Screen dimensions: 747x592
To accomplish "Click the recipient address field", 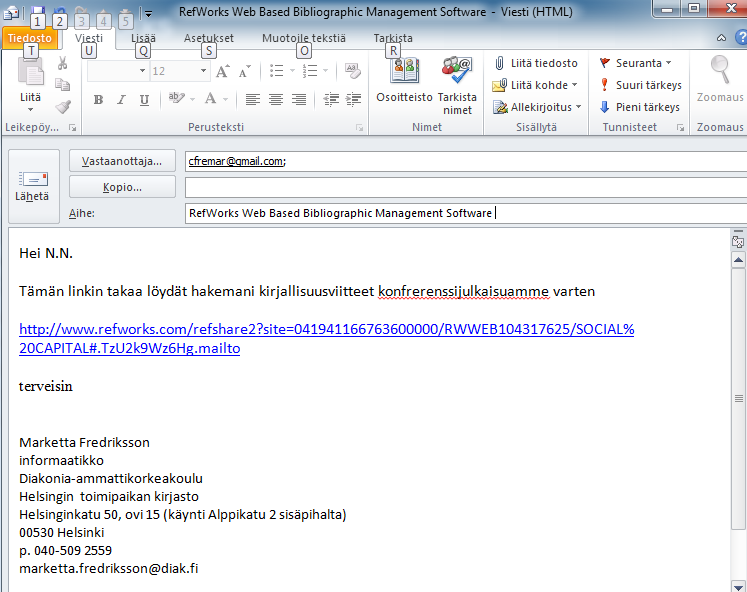I will pyautogui.click(x=465, y=161).
